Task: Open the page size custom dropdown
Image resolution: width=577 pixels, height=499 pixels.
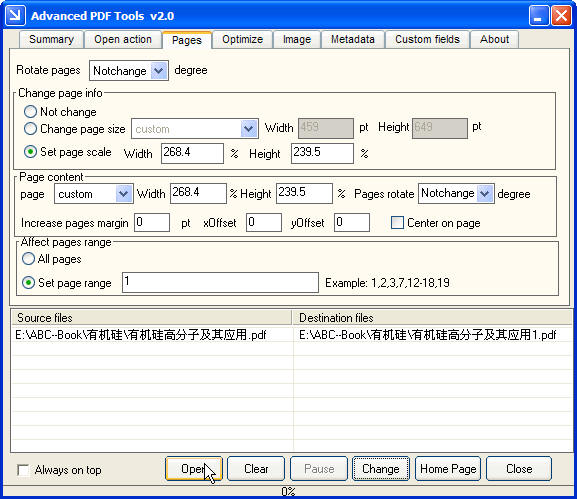Action: (x=249, y=129)
